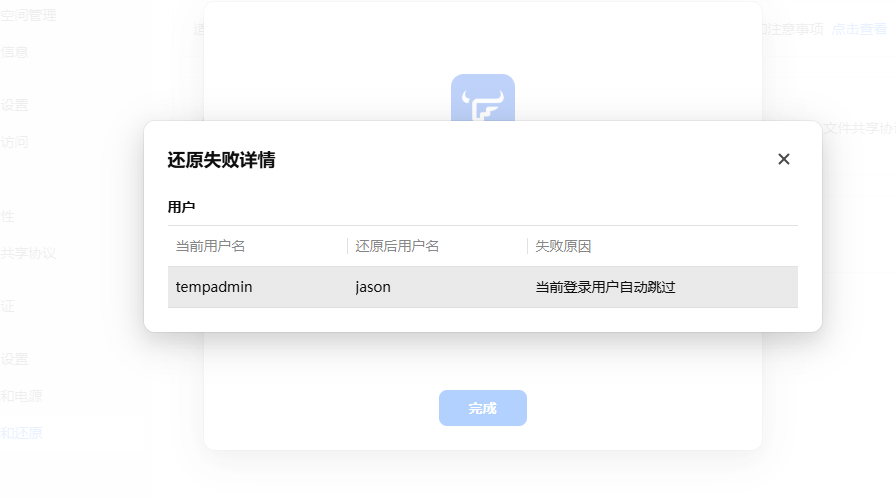The image size is (896, 498).
Task: Open the 共享协议 sidebar item
Action: (28, 253)
